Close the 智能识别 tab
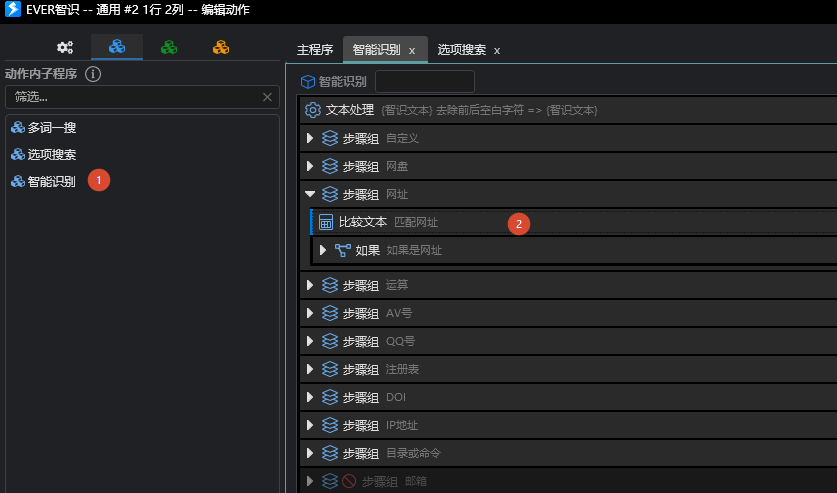The image size is (837, 493). [412, 50]
